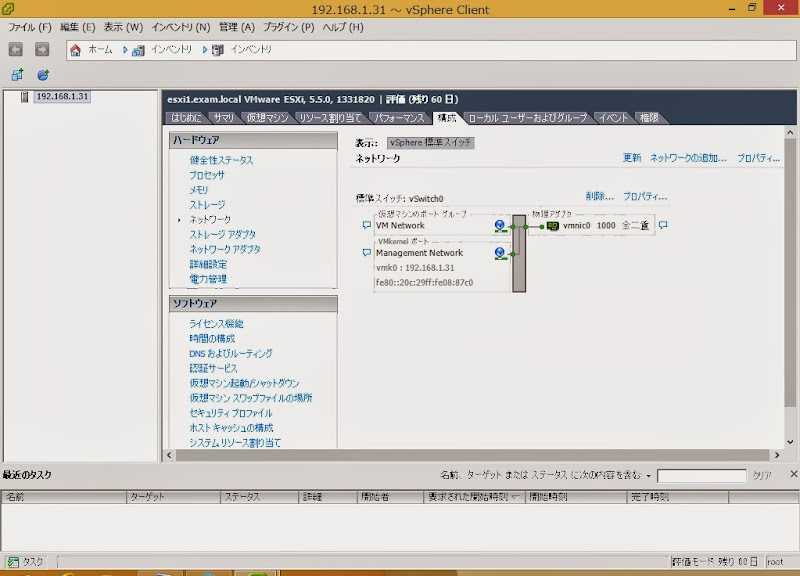
Task: Open ライセンス機能 software link
Action: pos(216,323)
